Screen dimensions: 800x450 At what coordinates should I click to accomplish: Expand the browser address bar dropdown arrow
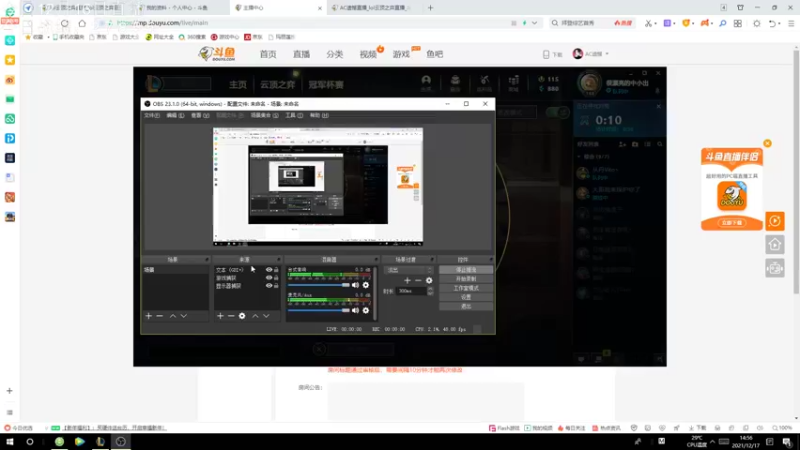point(534,23)
